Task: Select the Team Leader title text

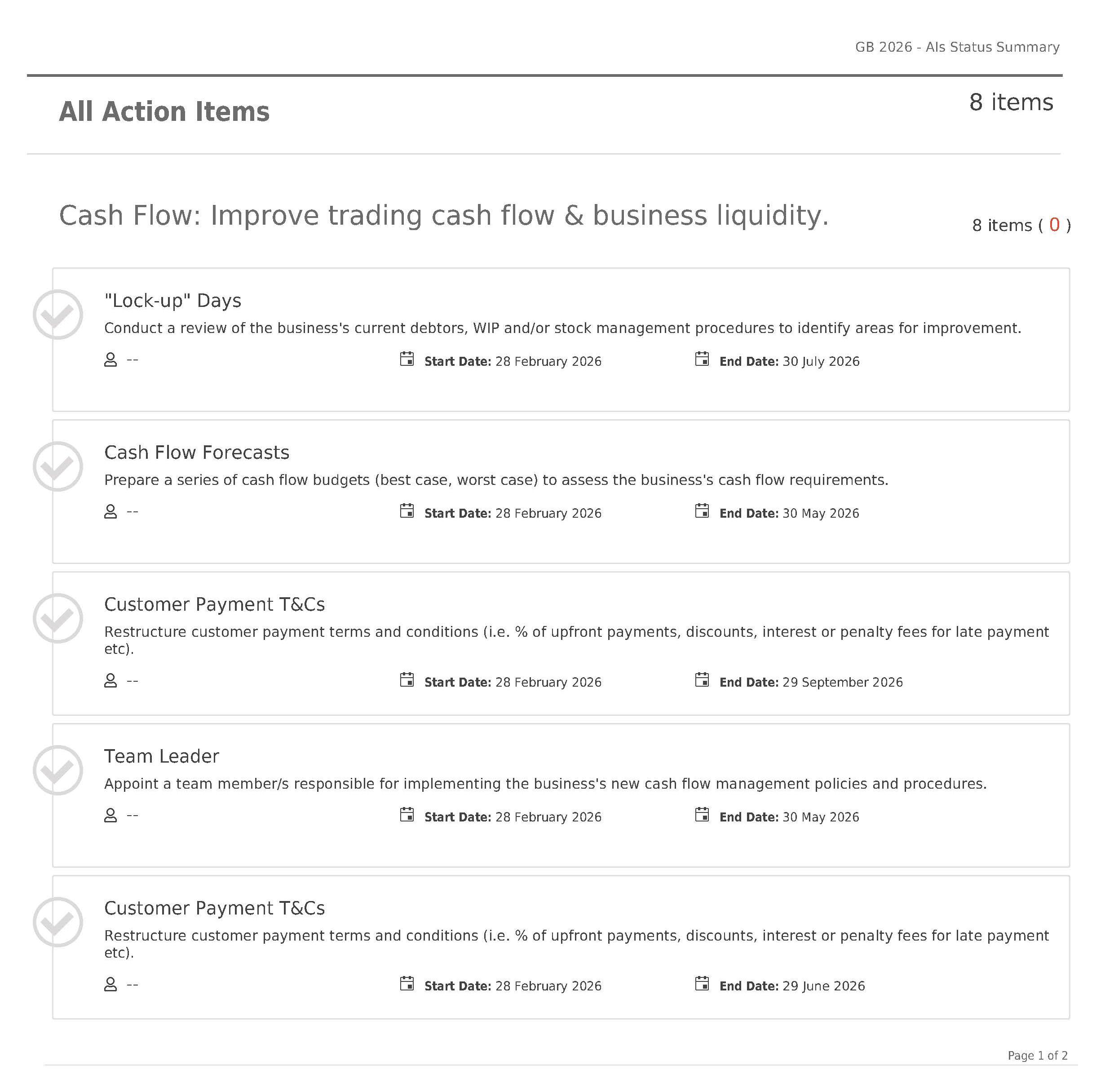Action: (x=162, y=756)
